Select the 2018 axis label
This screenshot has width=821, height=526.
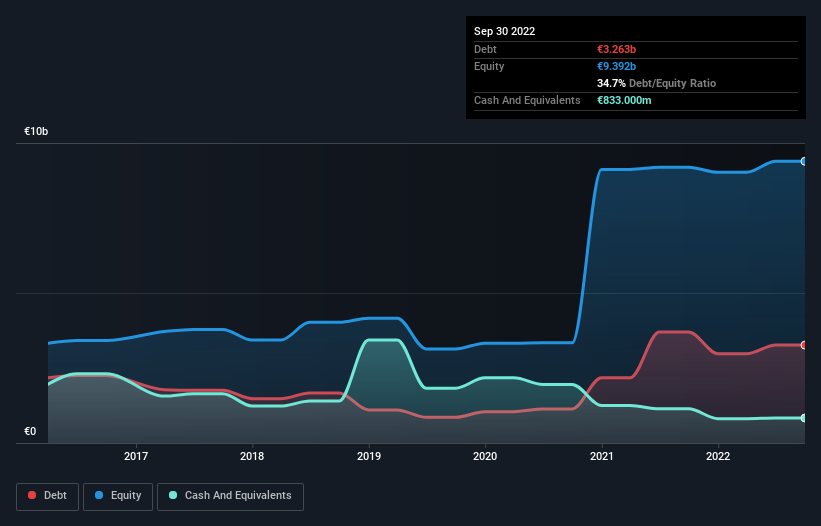point(252,456)
